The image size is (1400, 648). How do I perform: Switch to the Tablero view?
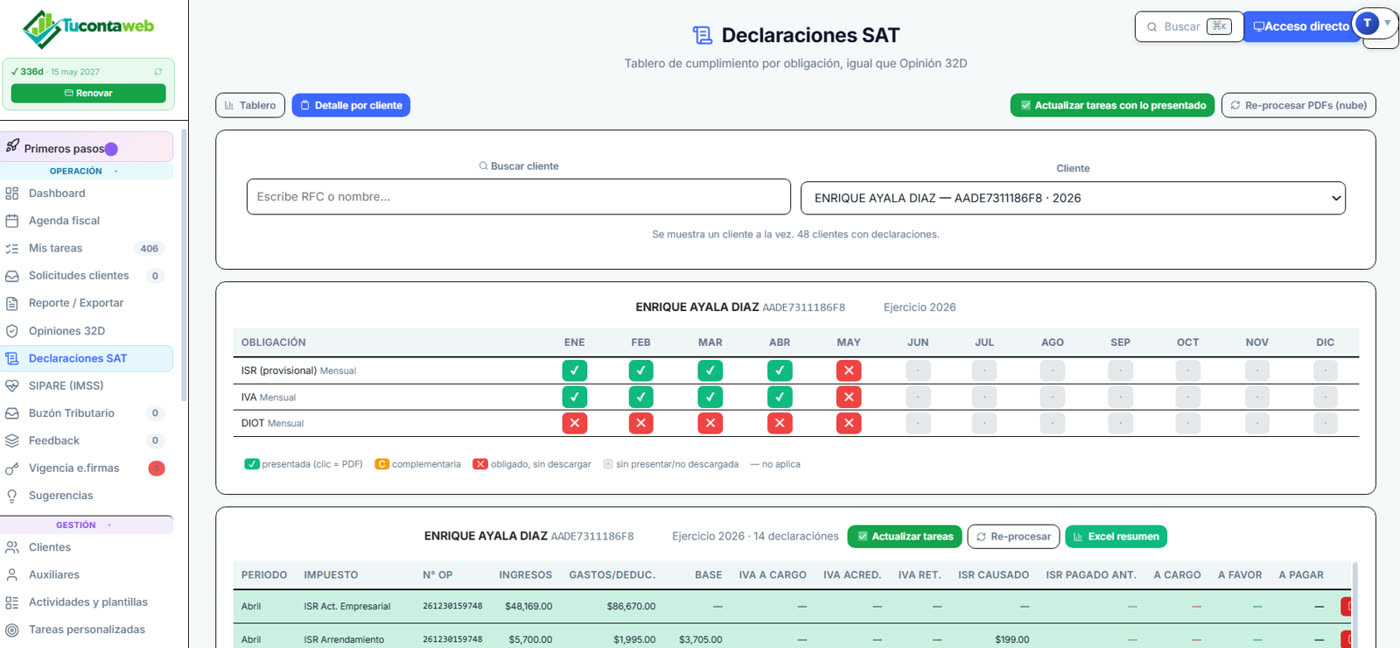coord(250,105)
